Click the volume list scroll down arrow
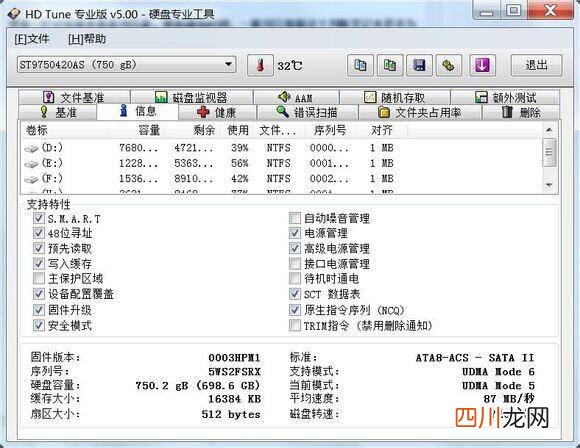 (549, 185)
